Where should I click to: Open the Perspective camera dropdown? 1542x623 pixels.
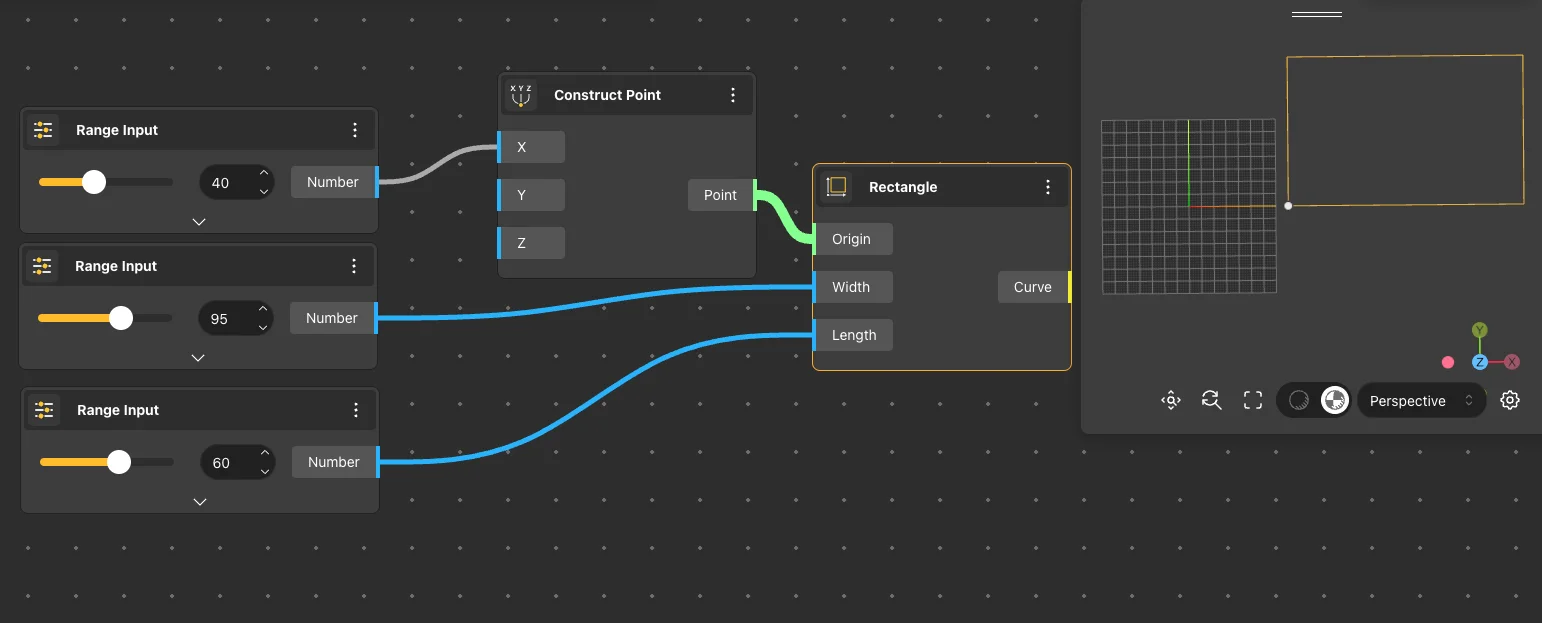tap(1420, 401)
